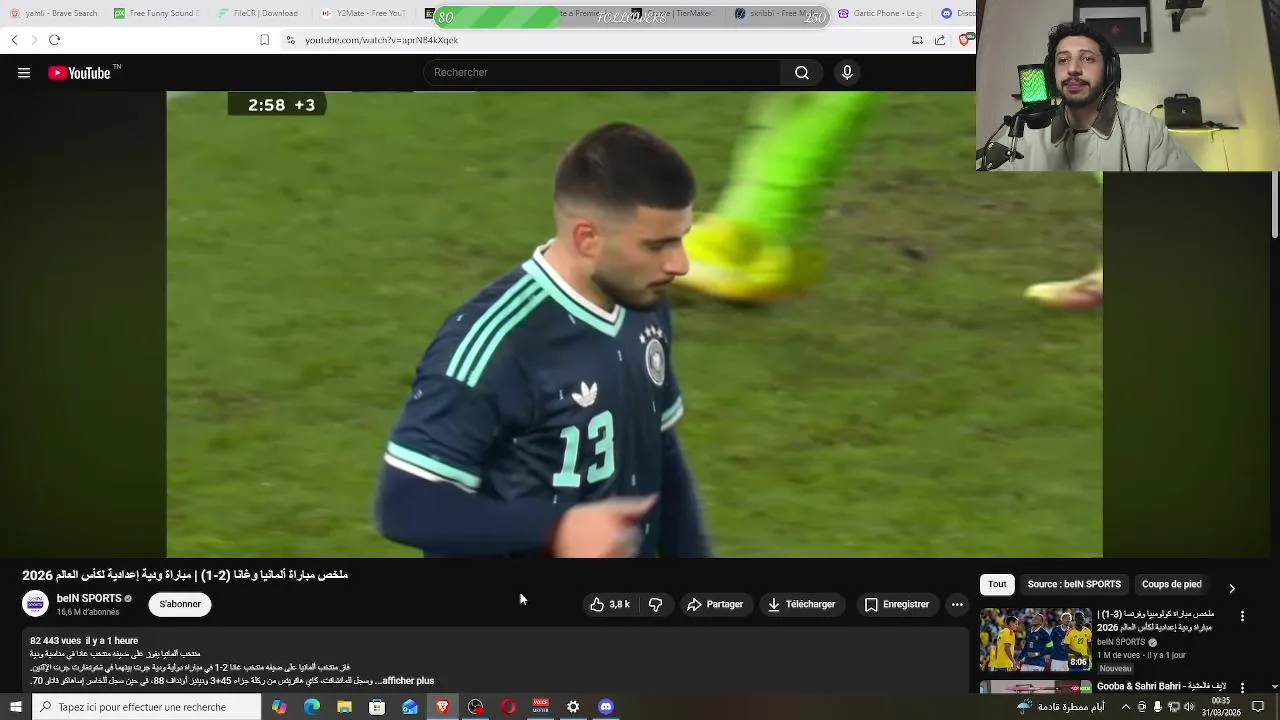This screenshot has height=720, width=1280.
Task: Click the Télécharger download button
Action: 802,604
